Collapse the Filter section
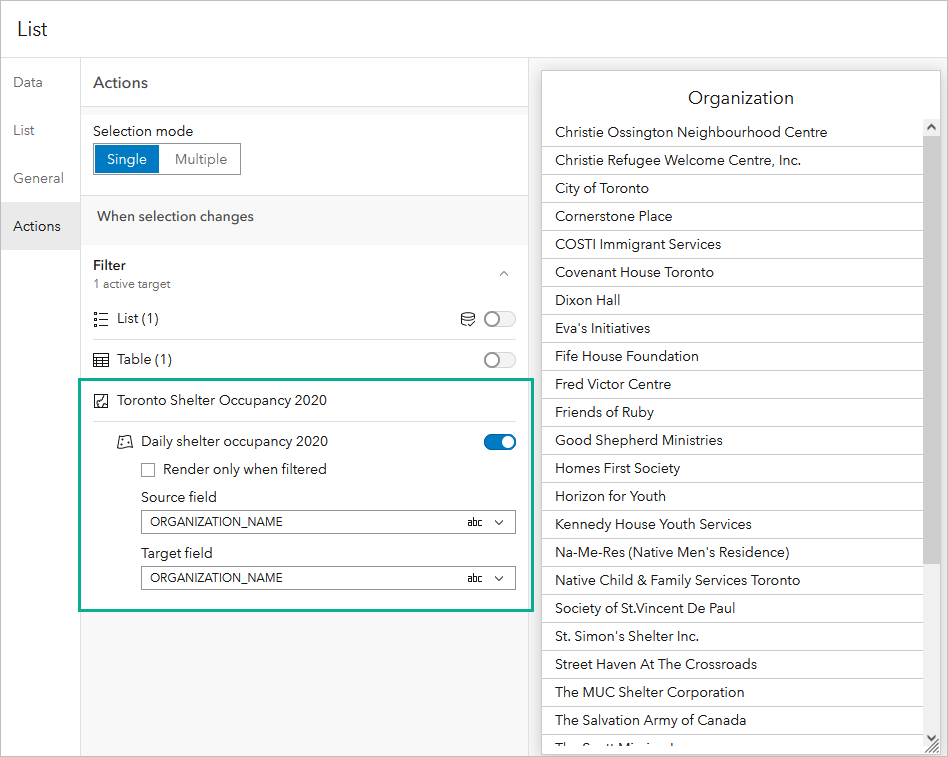Image resolution: width=948 pixels, height=757 pixels. pos(504,274)
